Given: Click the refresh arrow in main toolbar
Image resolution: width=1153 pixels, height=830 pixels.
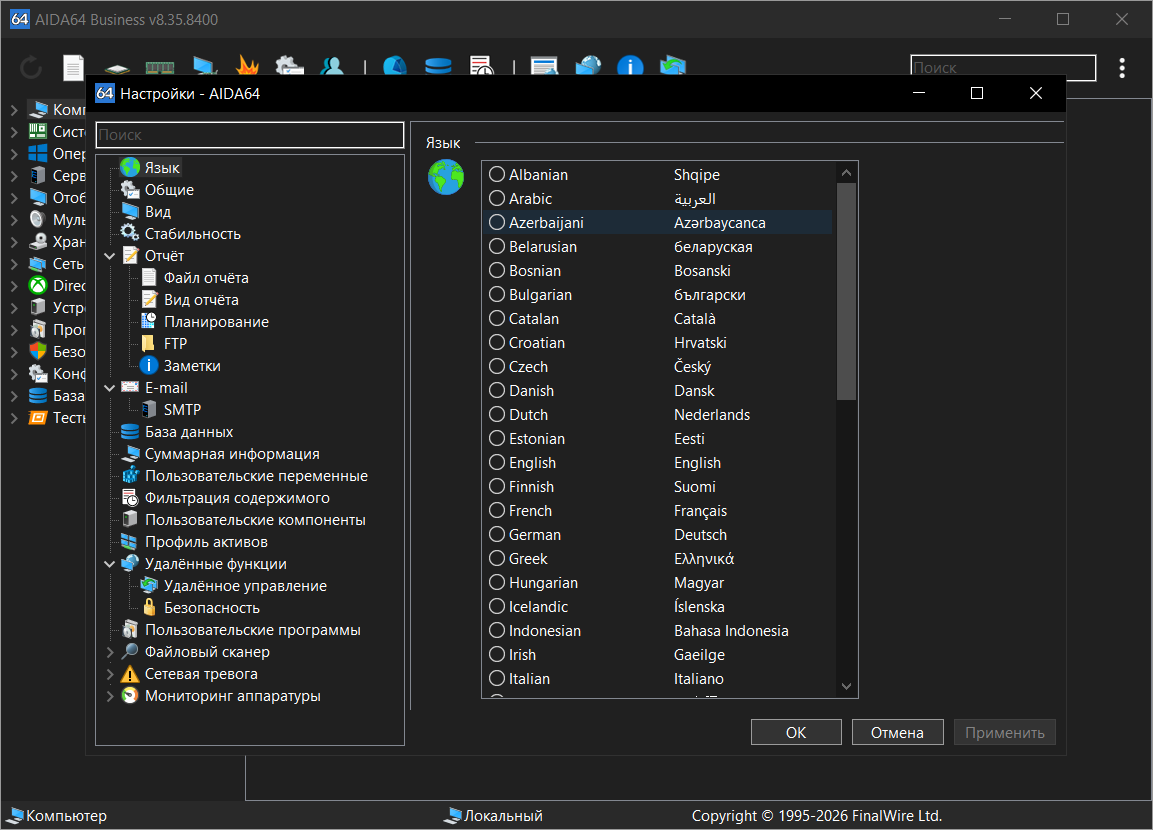Looking at the screenshot, I should click(x=31, y=68).
